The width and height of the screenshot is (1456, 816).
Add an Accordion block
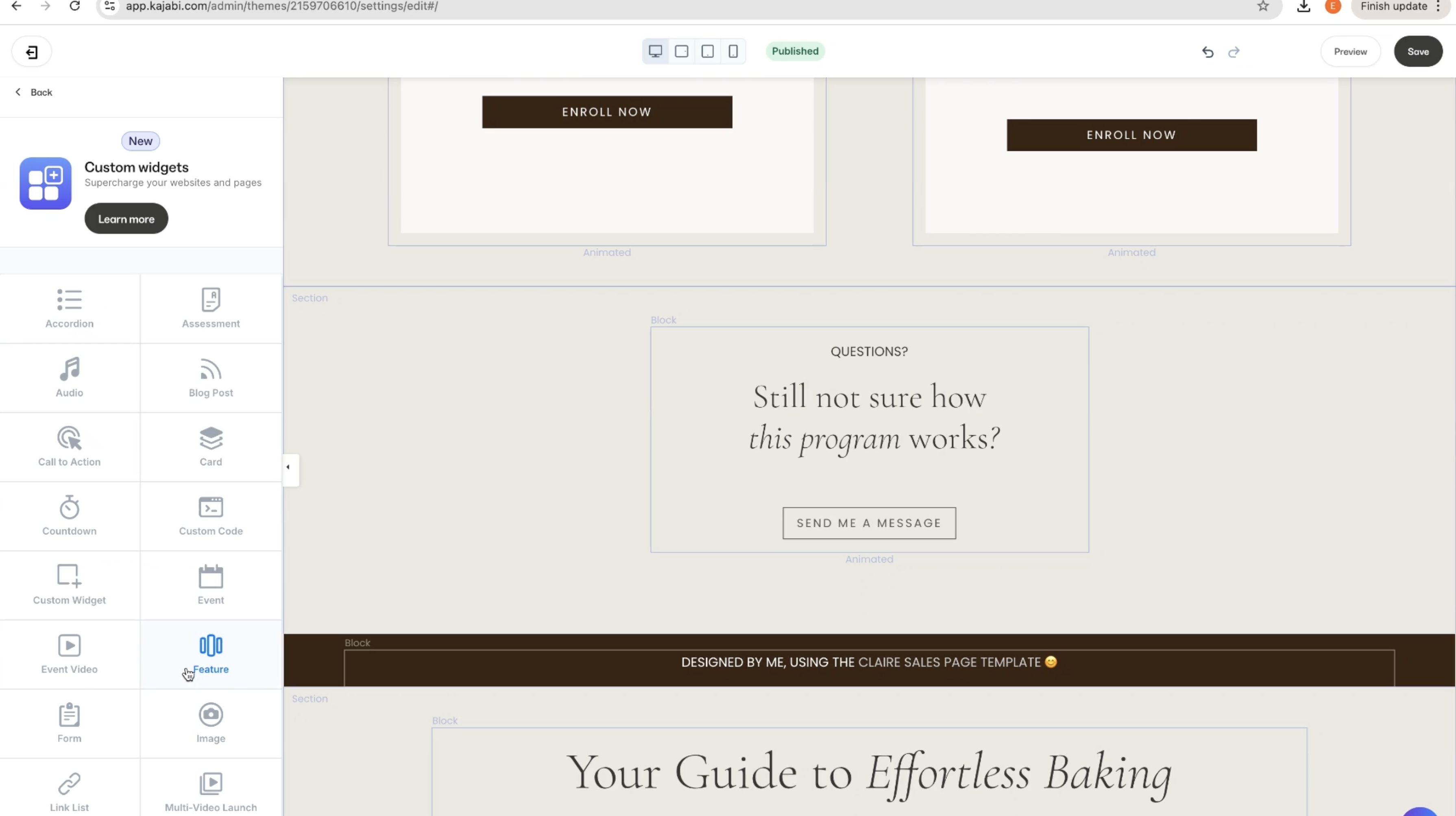[69, 308]
